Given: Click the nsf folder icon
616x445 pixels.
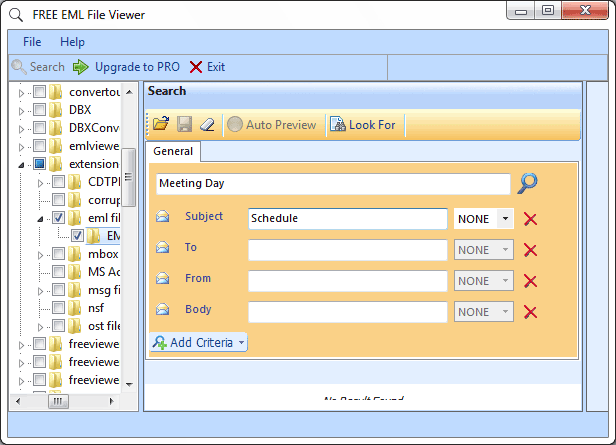Looking at the screenshot, I should 75,308.
